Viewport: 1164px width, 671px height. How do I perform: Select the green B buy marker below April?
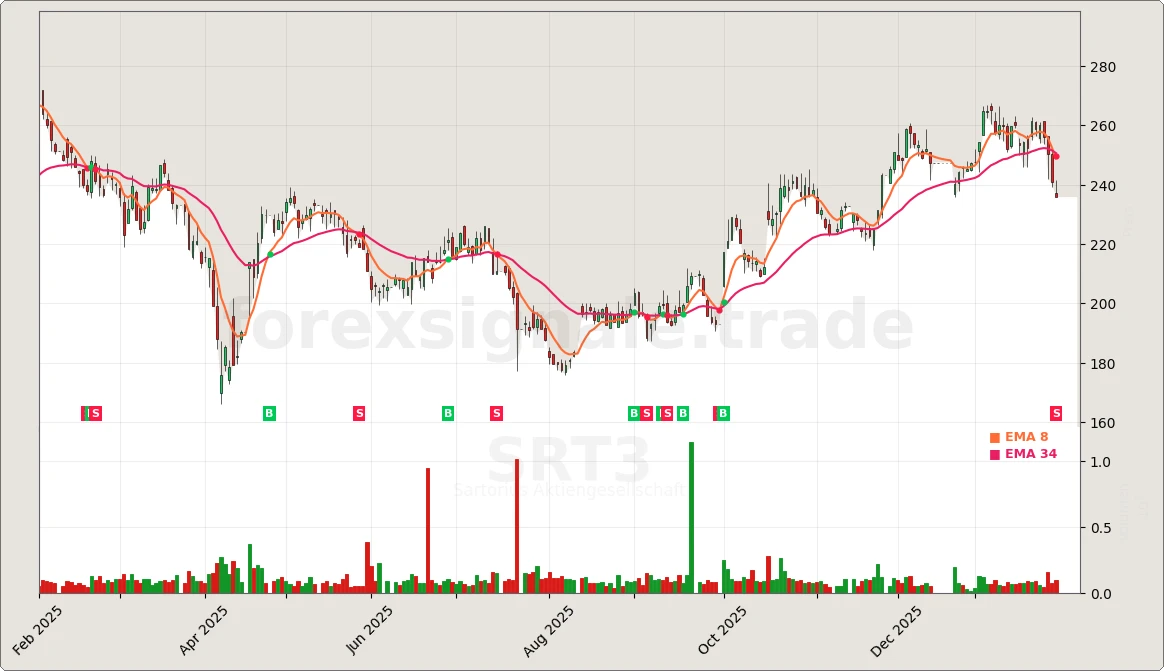pos(268,412)
